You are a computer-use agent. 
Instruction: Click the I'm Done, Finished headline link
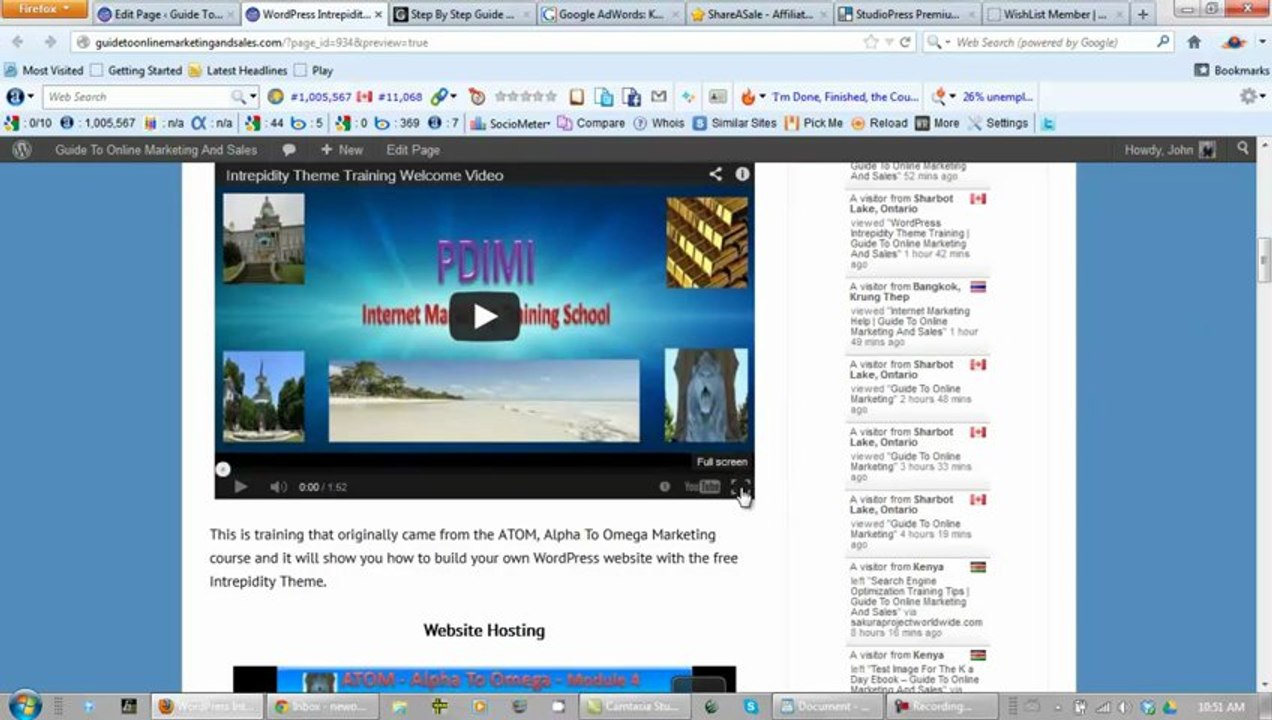point(845,96)
